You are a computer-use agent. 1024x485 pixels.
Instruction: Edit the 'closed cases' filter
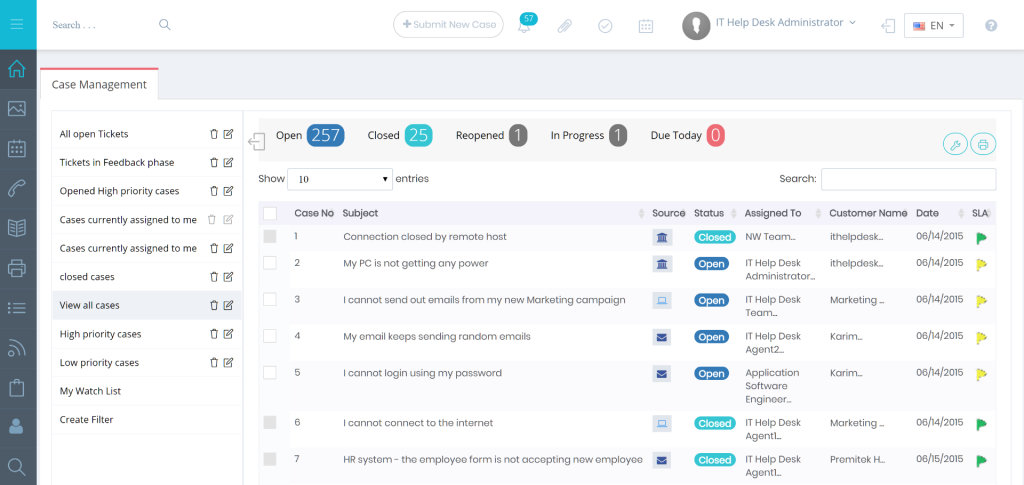(x=228, y=277)
